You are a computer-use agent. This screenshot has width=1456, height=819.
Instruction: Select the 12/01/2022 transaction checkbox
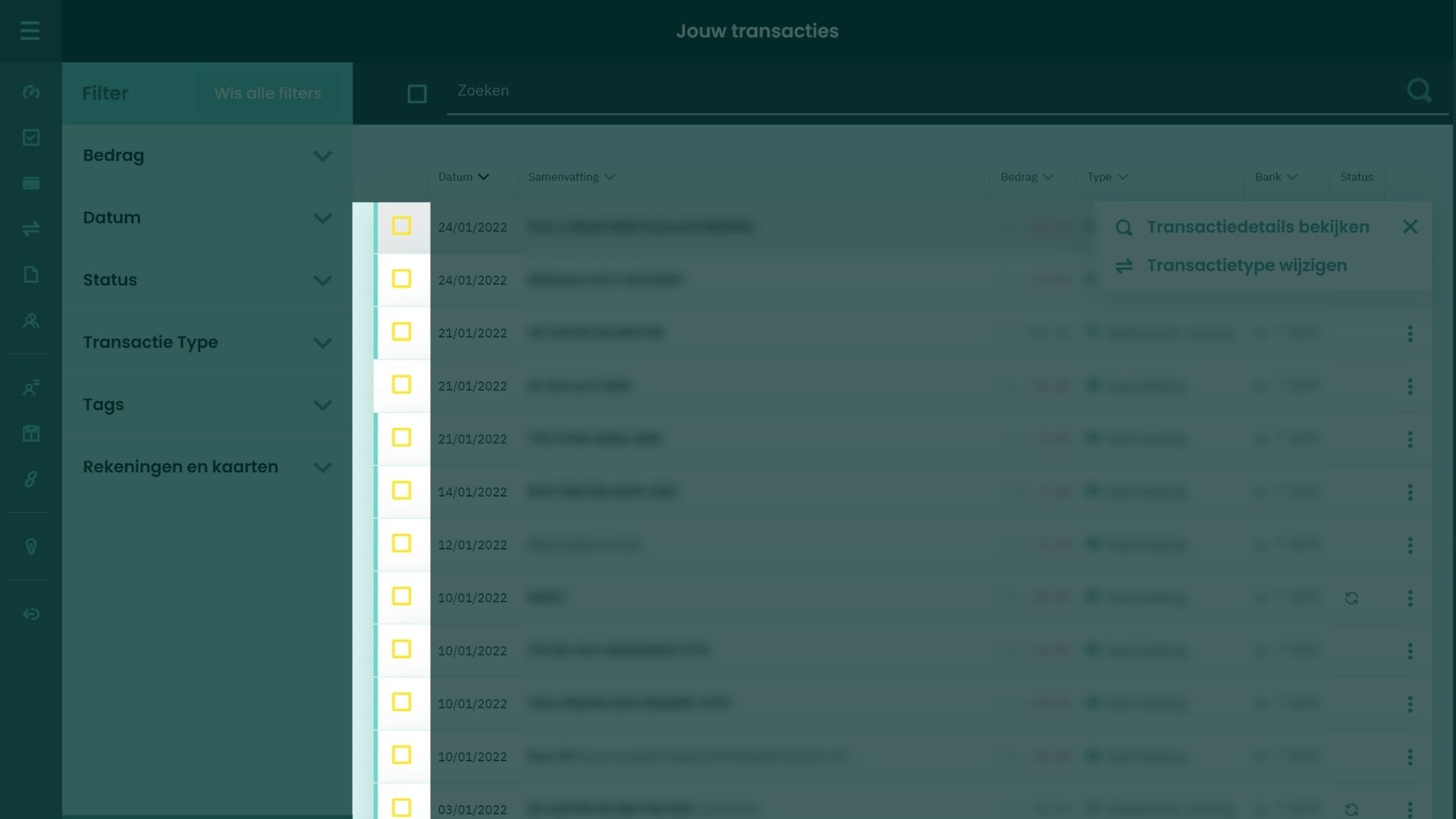(401, 544)
